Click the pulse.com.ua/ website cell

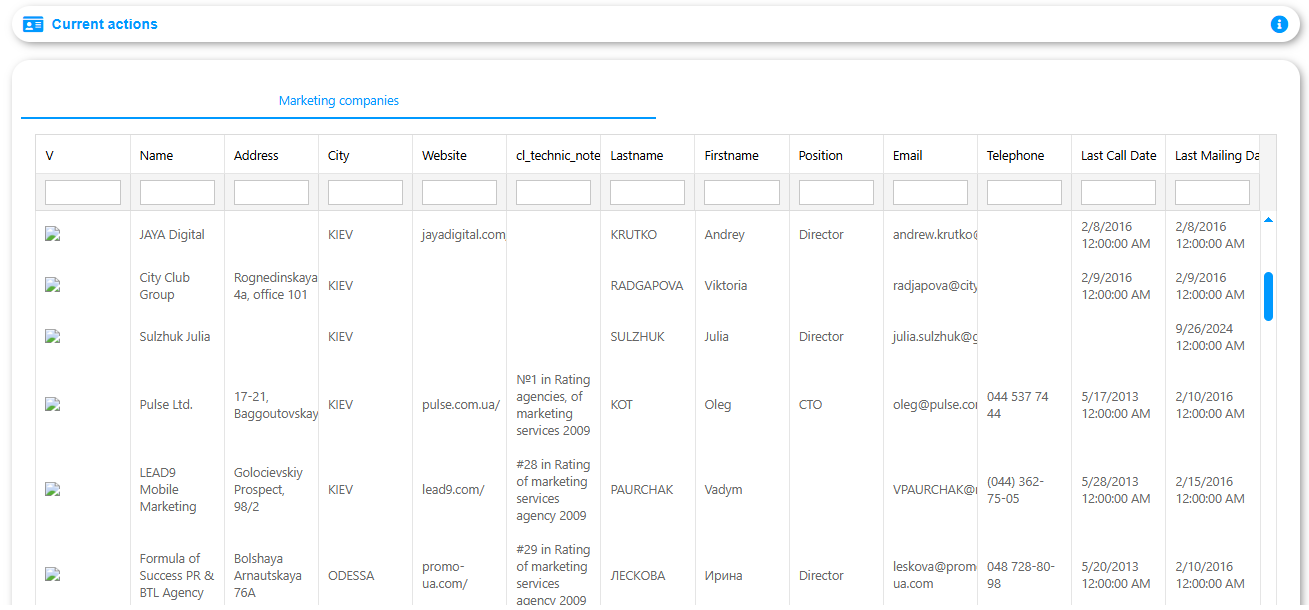click(x=461, y=404)
